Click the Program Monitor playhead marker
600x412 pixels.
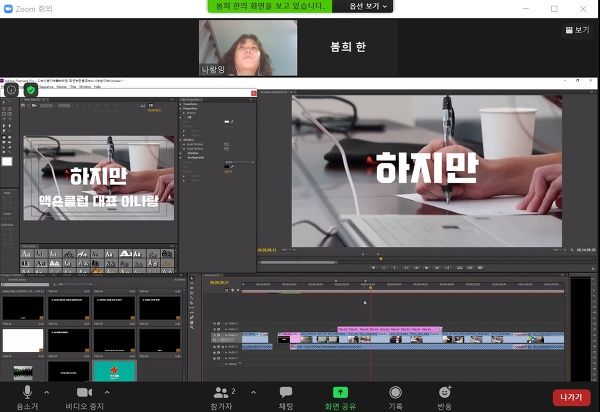[x=381, y=259]
